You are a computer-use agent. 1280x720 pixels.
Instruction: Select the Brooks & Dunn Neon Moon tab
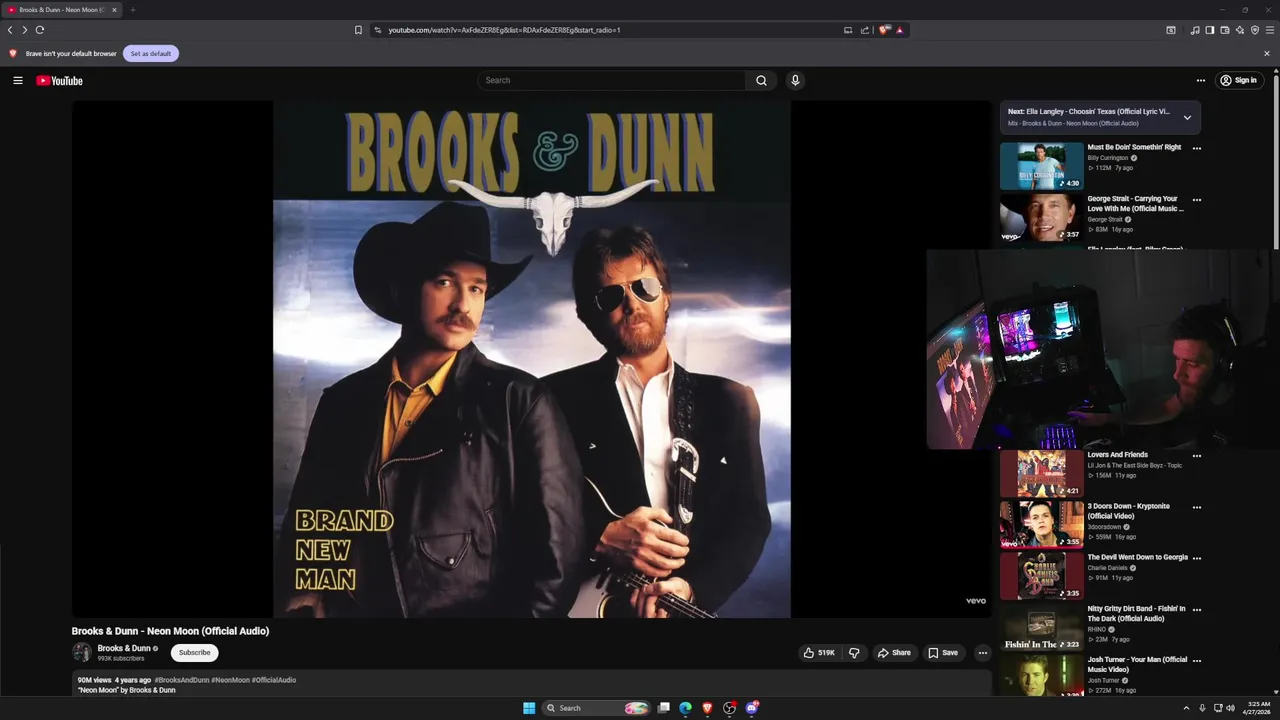pyautogui.click(x=61, y=10)
